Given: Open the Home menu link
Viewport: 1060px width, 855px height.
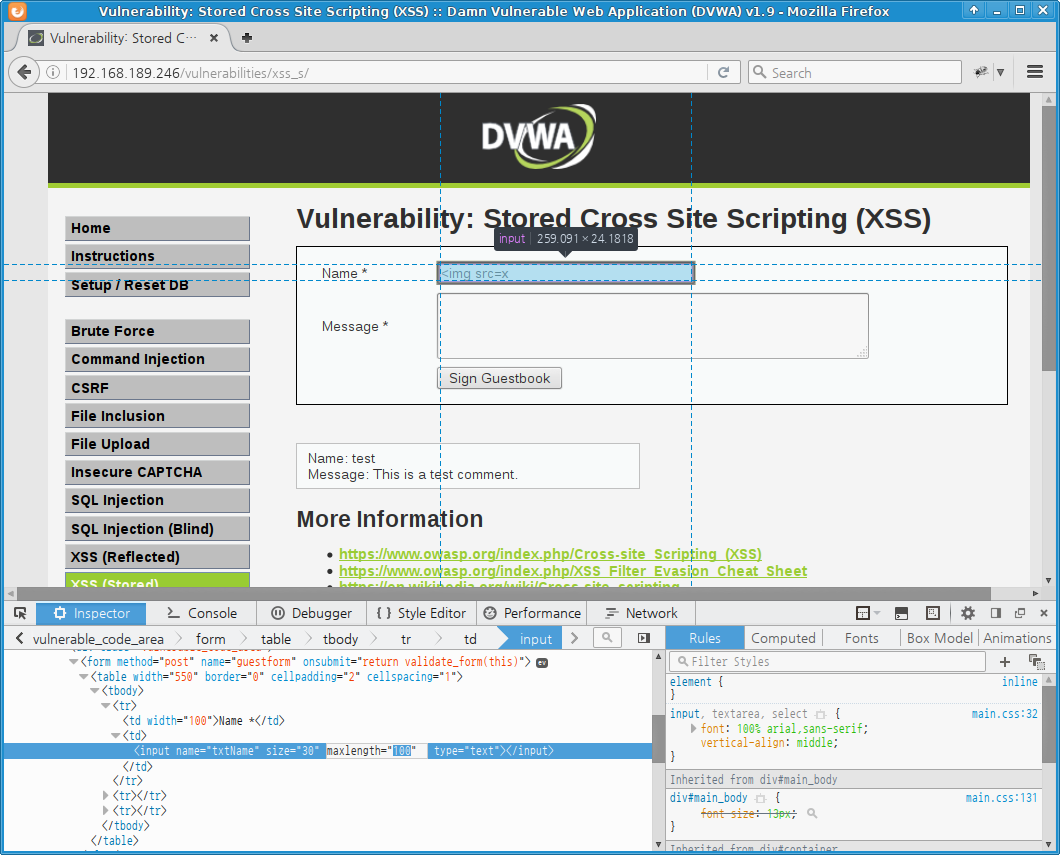Looking at the screenshot, I should (x=158, y=228).
